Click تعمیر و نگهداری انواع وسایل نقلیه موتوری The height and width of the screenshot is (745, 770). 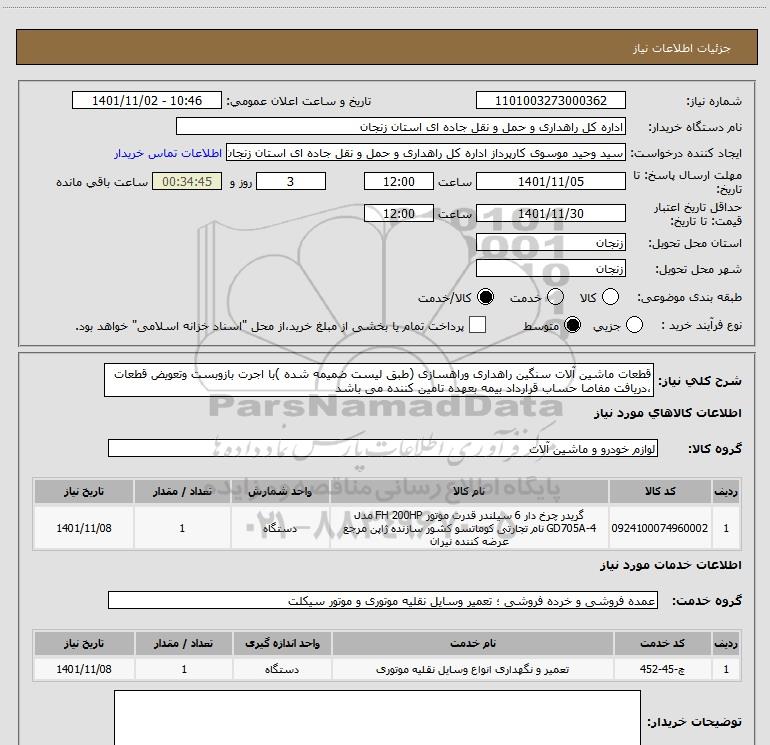tap(472, 669)
